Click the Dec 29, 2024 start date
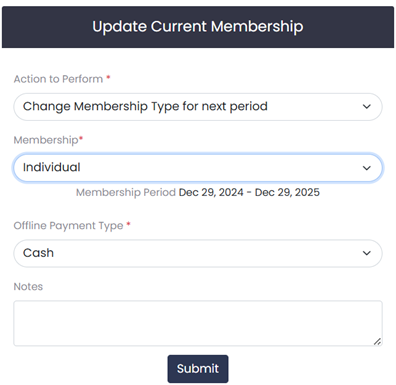Image resolution: width=396 pixels, height=385 pixels. (211, 192)
